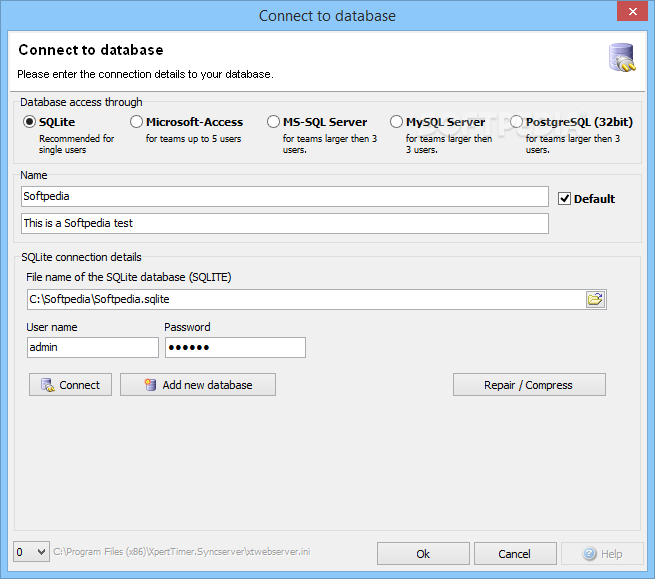
Task: Focus the Name field containing Softpedia
Action: 284,196
